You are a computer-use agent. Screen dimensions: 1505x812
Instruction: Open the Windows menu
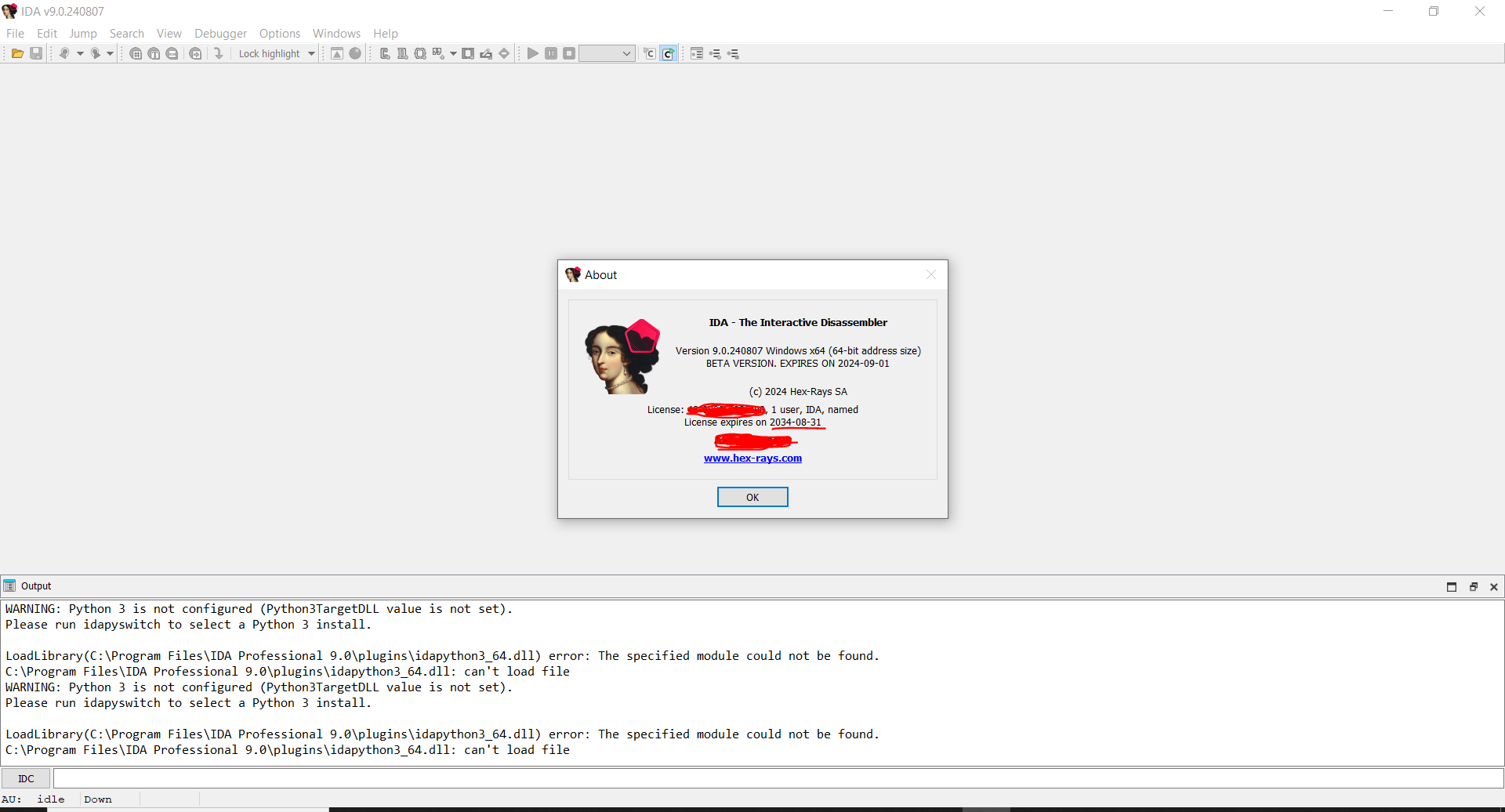point(336,33)
